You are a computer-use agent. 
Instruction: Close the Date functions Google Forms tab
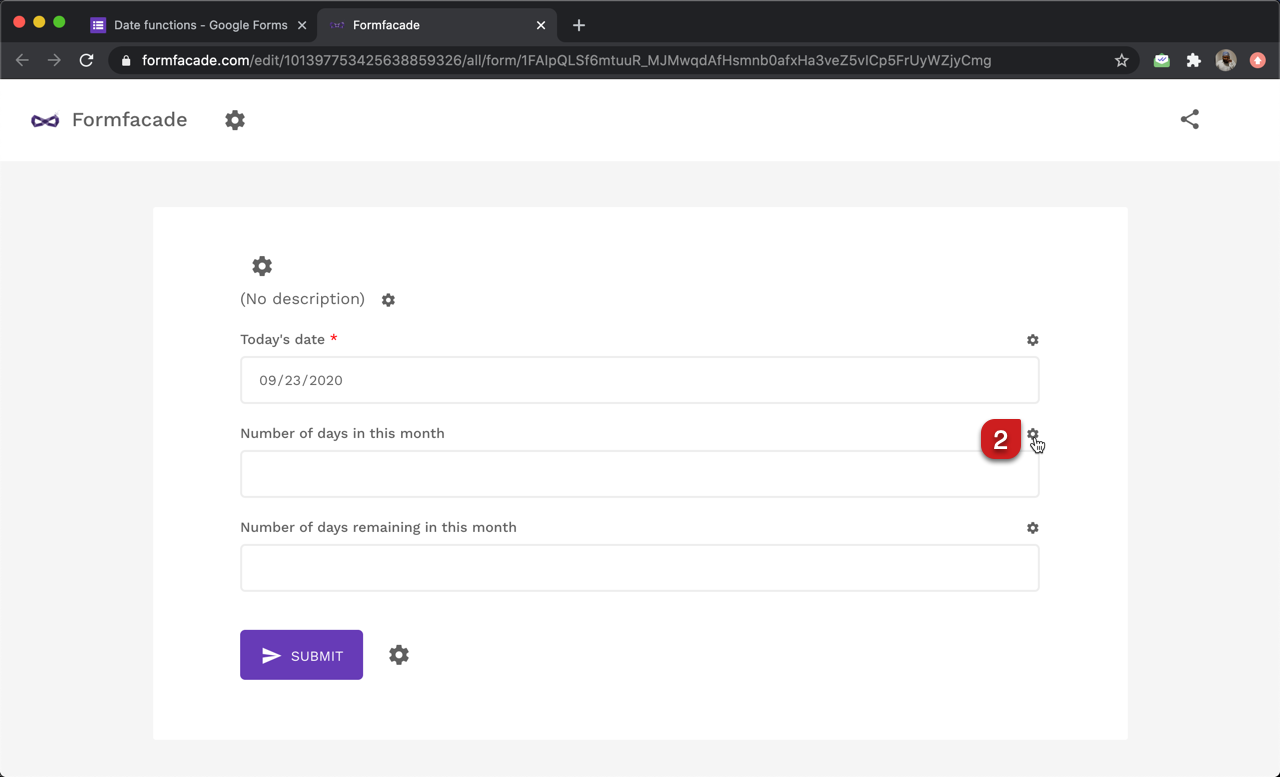pyautogui.click(x=302, y=25)
